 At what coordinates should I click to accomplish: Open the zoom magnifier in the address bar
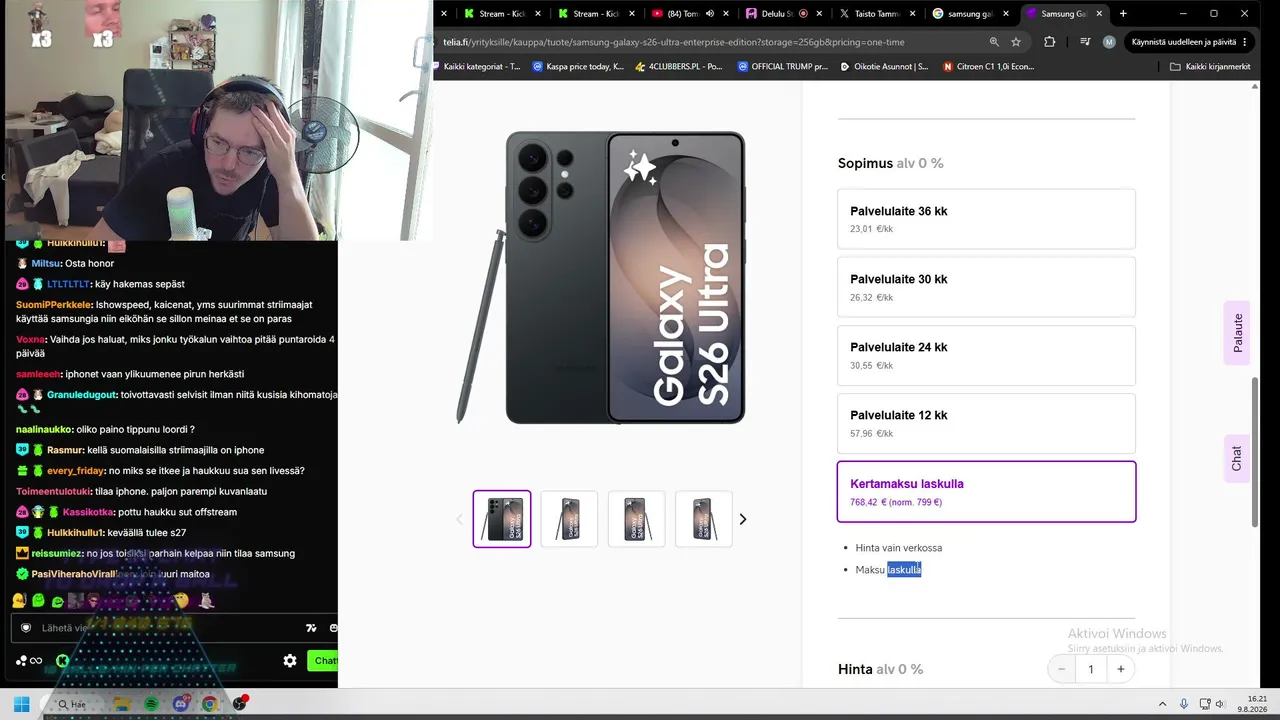994,42
